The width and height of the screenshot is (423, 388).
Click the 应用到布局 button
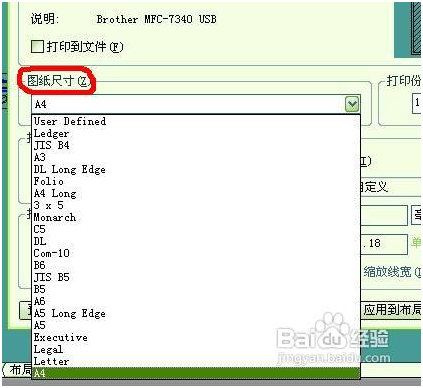(x=391, y=310)
